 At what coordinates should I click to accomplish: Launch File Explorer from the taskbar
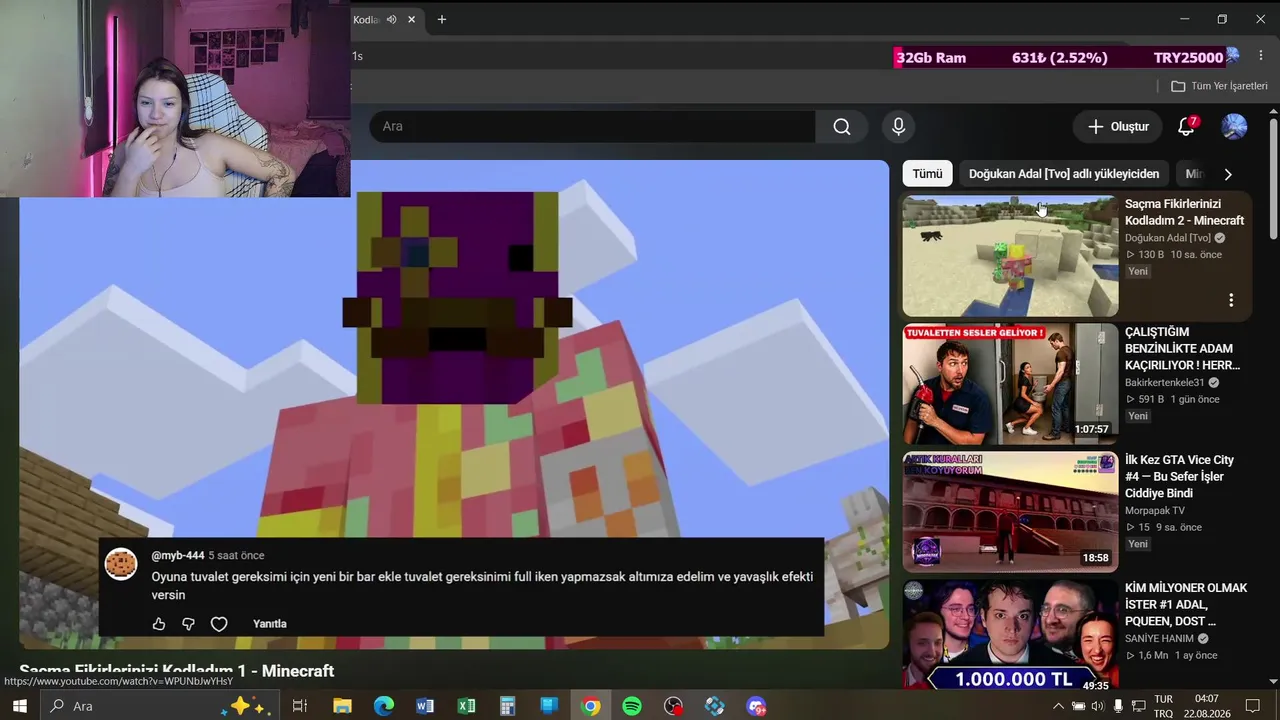(342, 706)
